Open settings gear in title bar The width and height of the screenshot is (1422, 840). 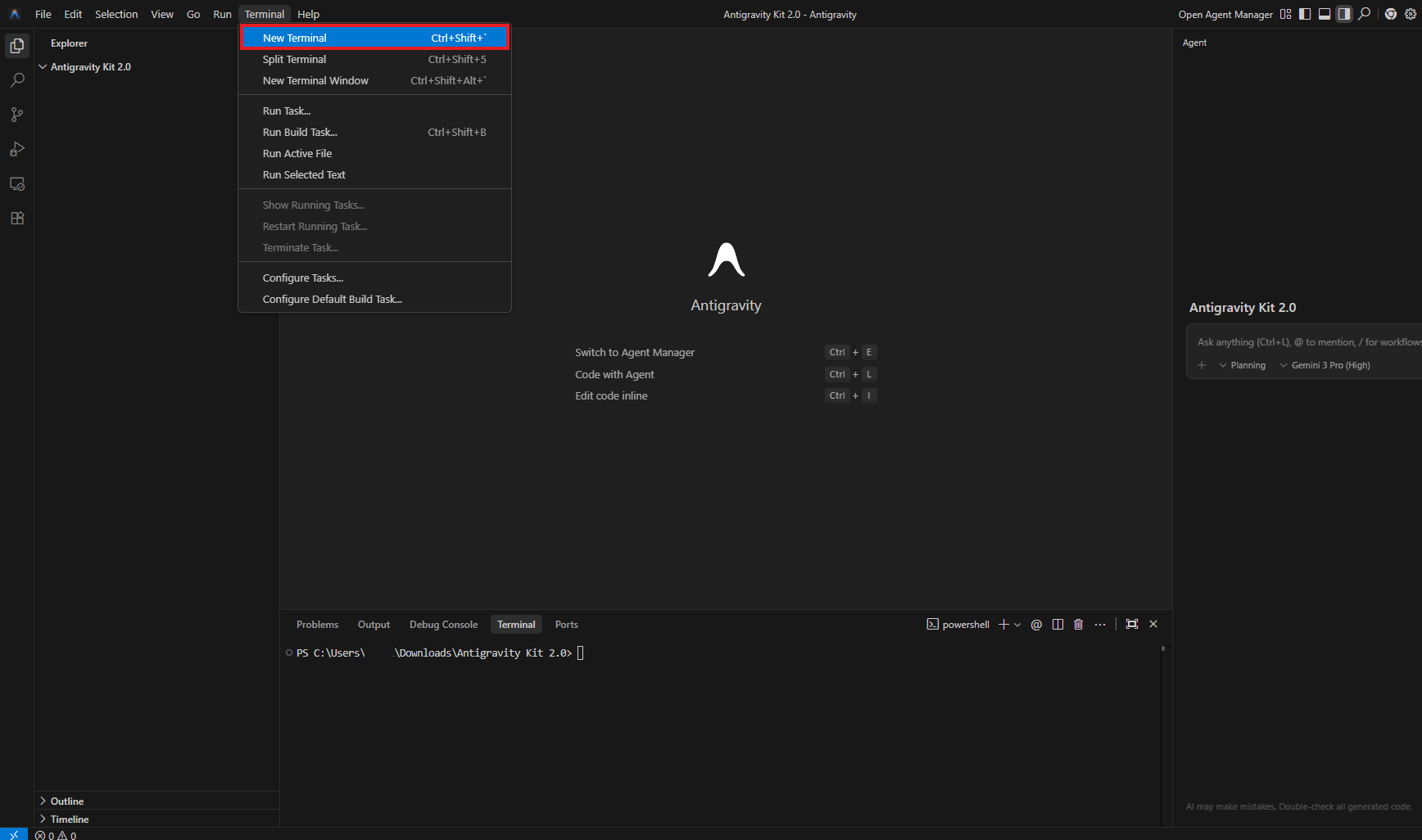pyautogui.click(x=1411, y=14)
